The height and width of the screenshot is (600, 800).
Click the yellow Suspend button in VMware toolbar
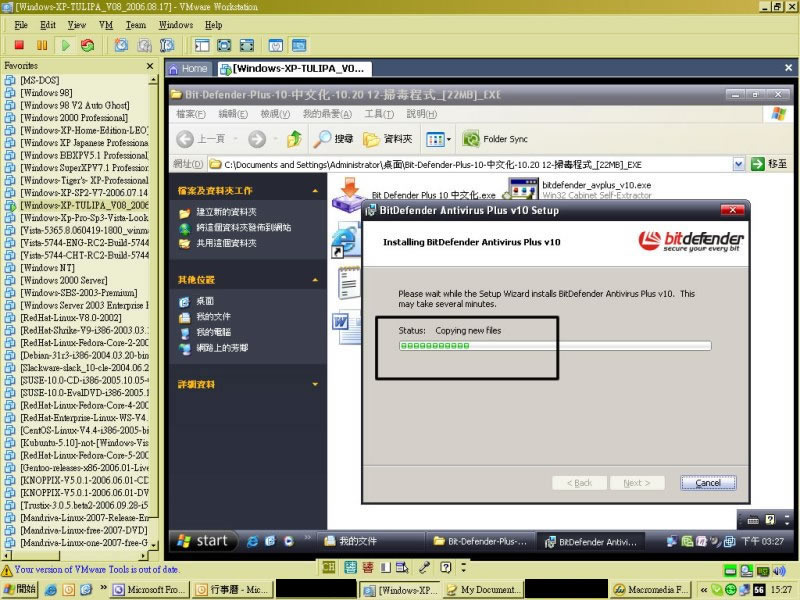click(42, 45)
